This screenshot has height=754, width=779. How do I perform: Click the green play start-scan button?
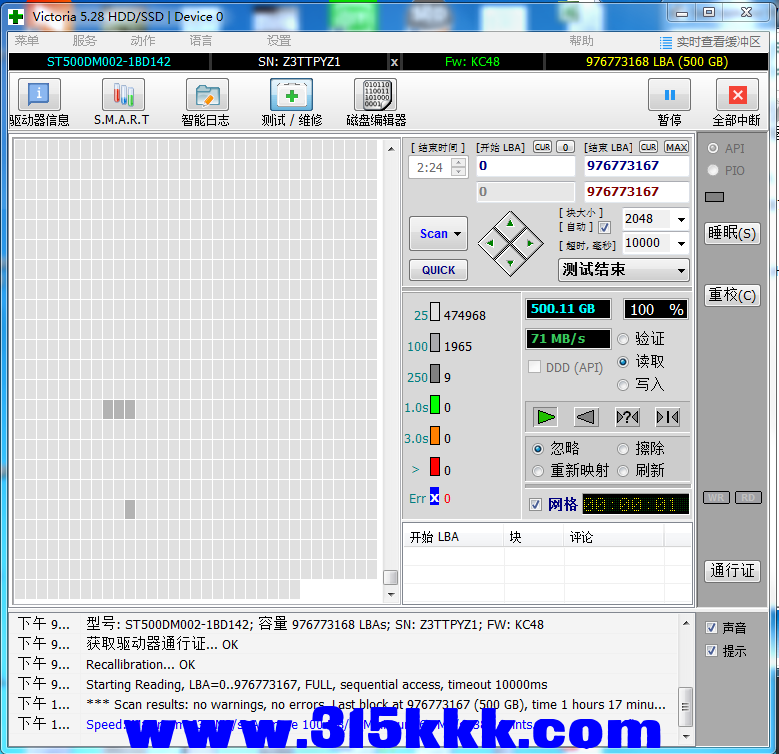[545, 417]
